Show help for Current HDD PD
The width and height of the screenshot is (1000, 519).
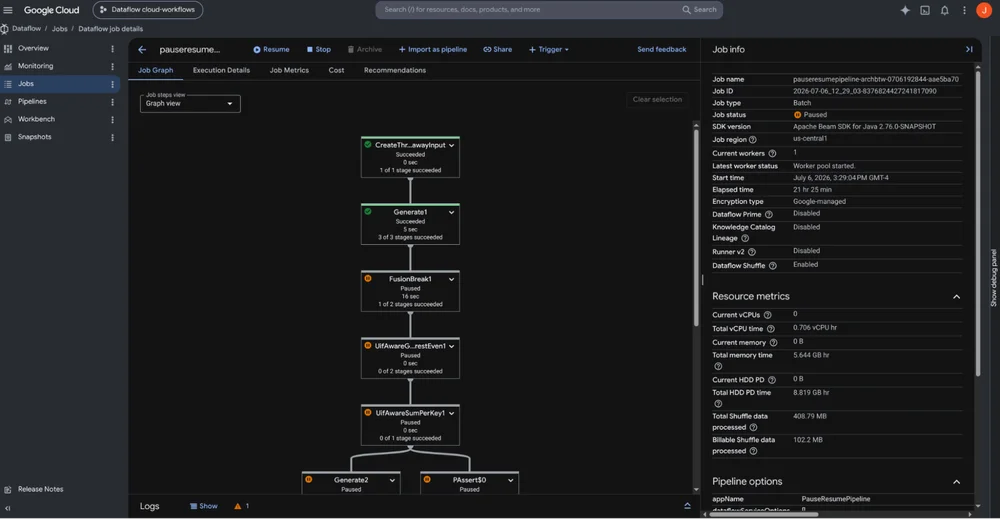pos(772,380)
